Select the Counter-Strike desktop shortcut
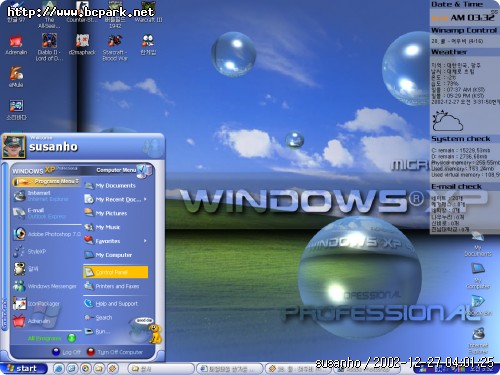Viewport: 500px width, 375px height. pos(82,13)
